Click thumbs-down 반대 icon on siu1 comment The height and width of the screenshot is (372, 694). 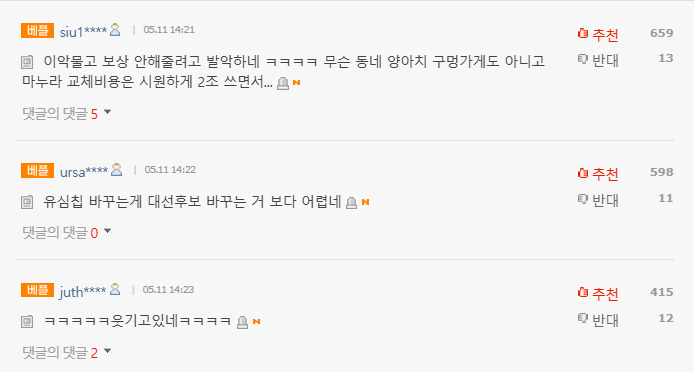pyautogui.click(x=583, y=59)
